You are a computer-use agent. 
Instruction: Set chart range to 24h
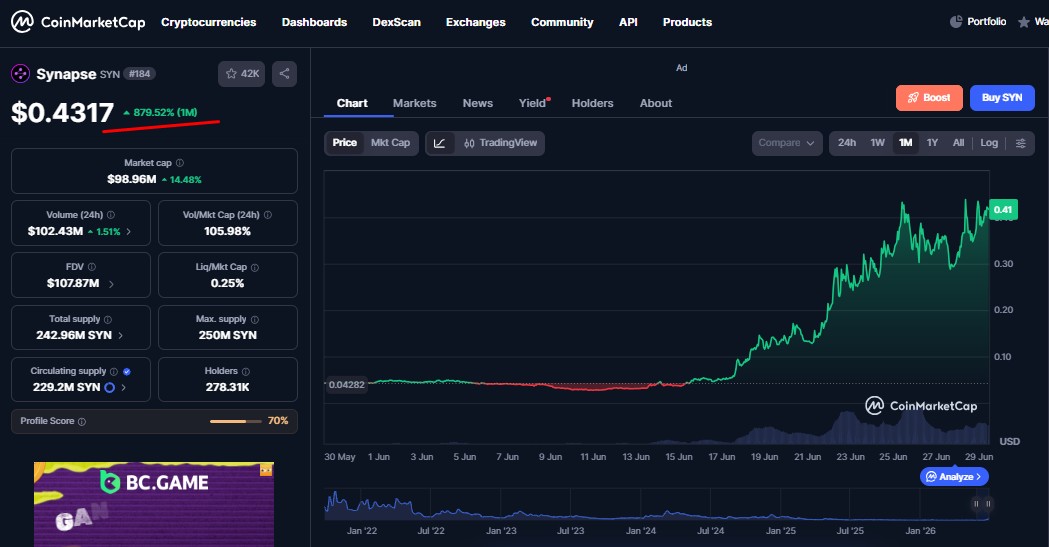click(x=847, y=143)
